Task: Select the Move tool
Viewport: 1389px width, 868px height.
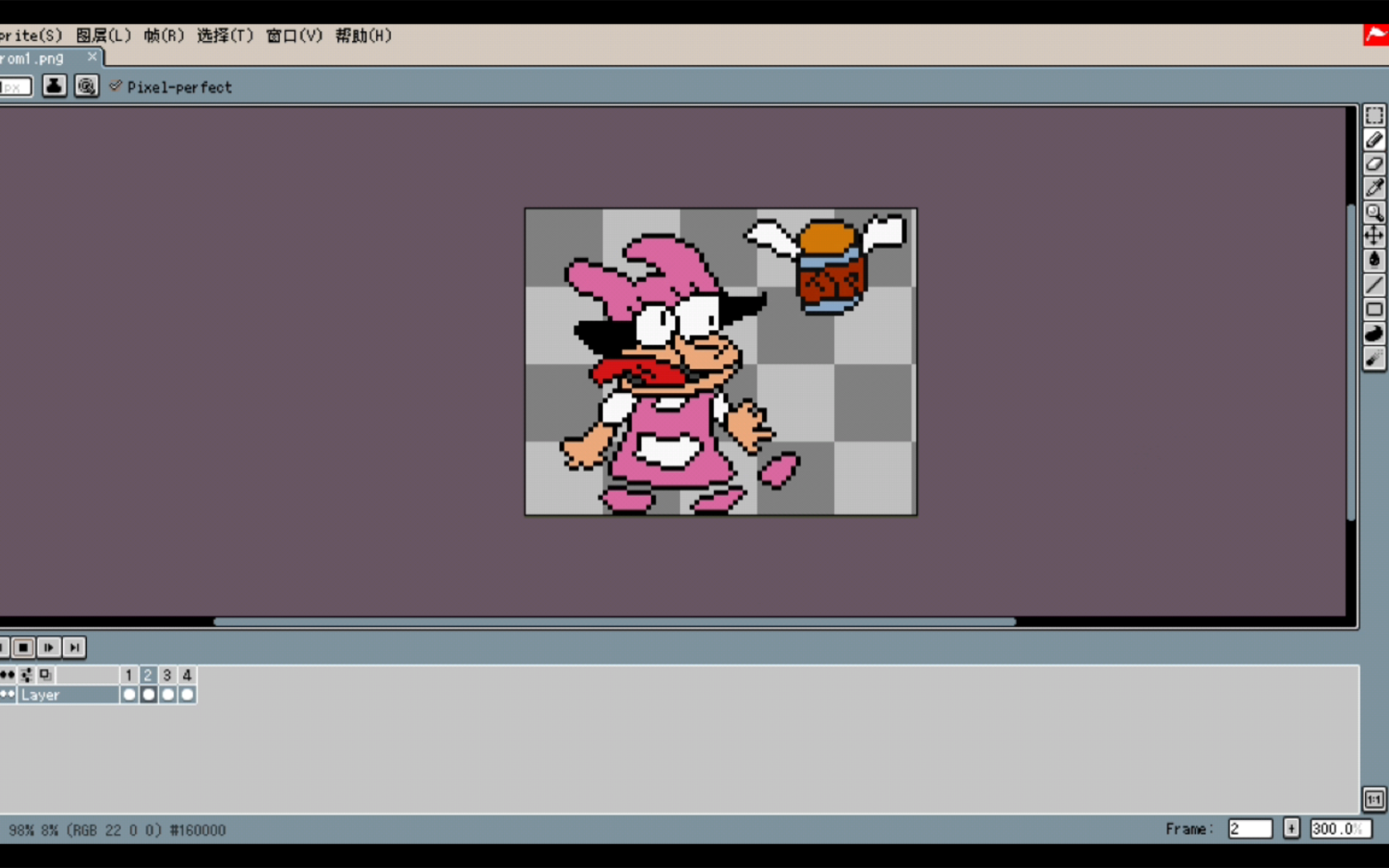Action: pyautogui.click(x=1374, y=235)
